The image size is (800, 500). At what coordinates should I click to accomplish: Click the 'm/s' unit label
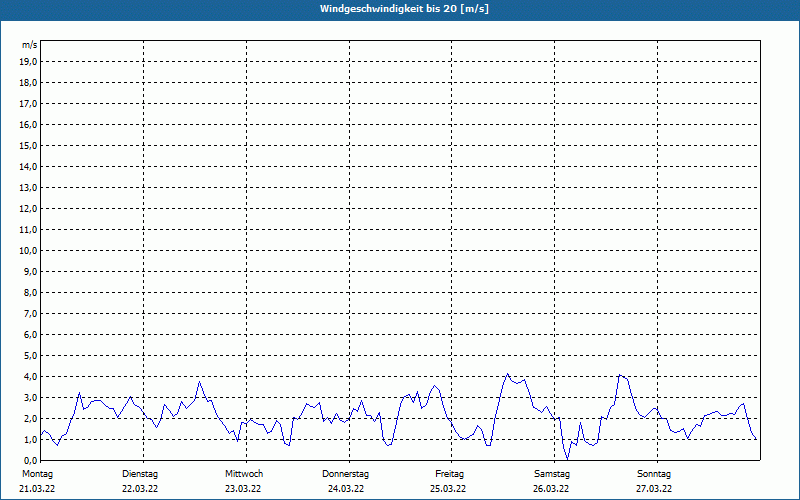pyautogui.click(x=30, y=45)
